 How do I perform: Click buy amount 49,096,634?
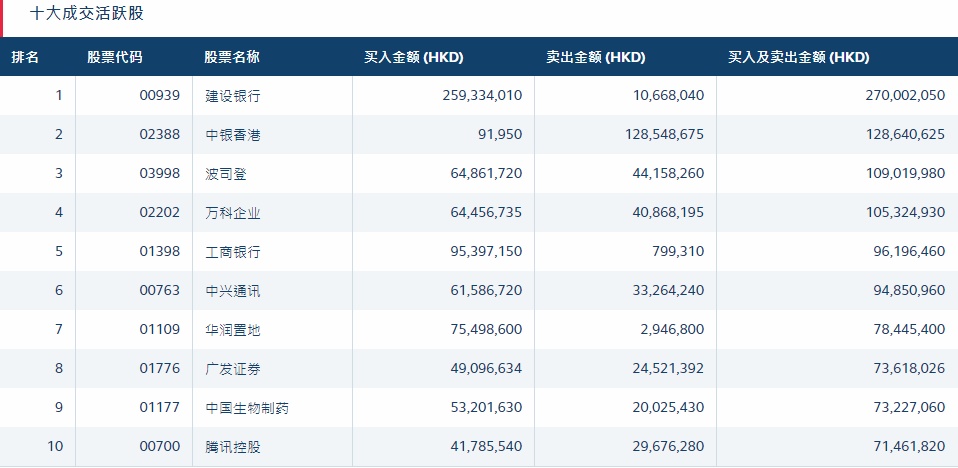pos(486,369)
